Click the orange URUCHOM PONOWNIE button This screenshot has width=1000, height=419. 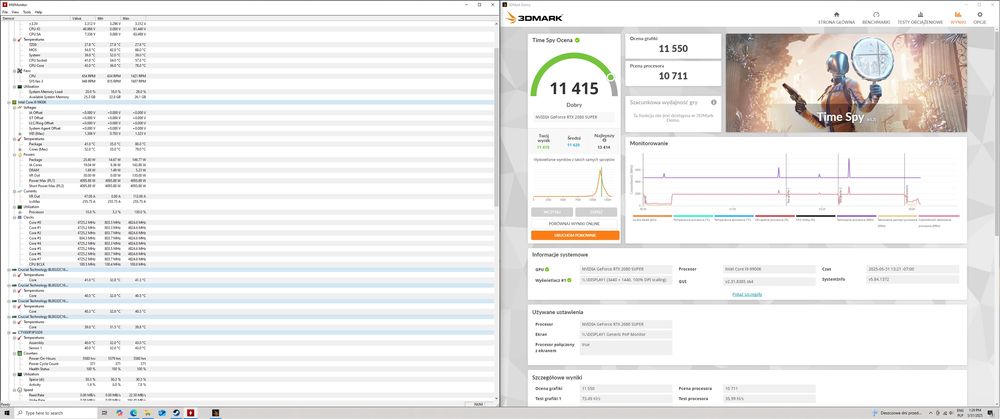pos(575,235)
